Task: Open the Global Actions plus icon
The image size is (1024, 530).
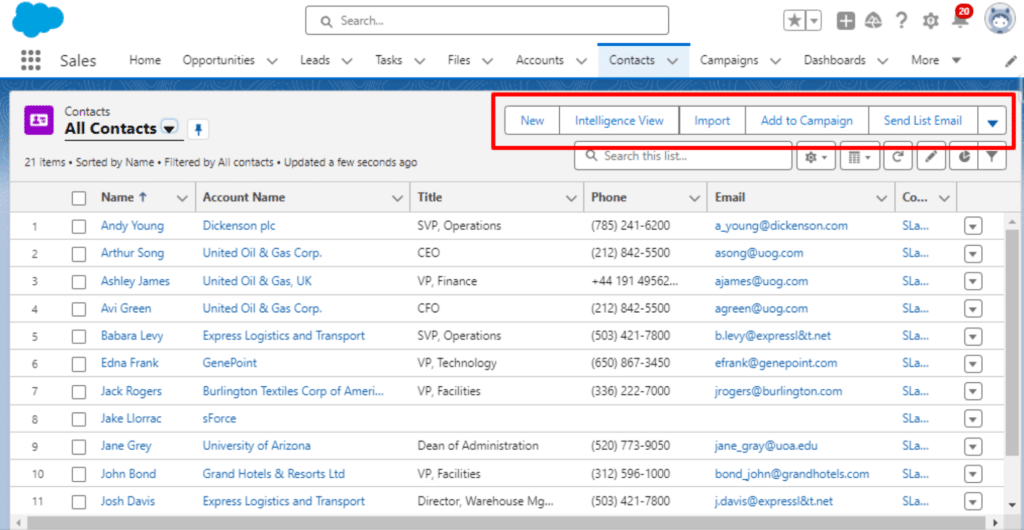Action: pos(846,21)
